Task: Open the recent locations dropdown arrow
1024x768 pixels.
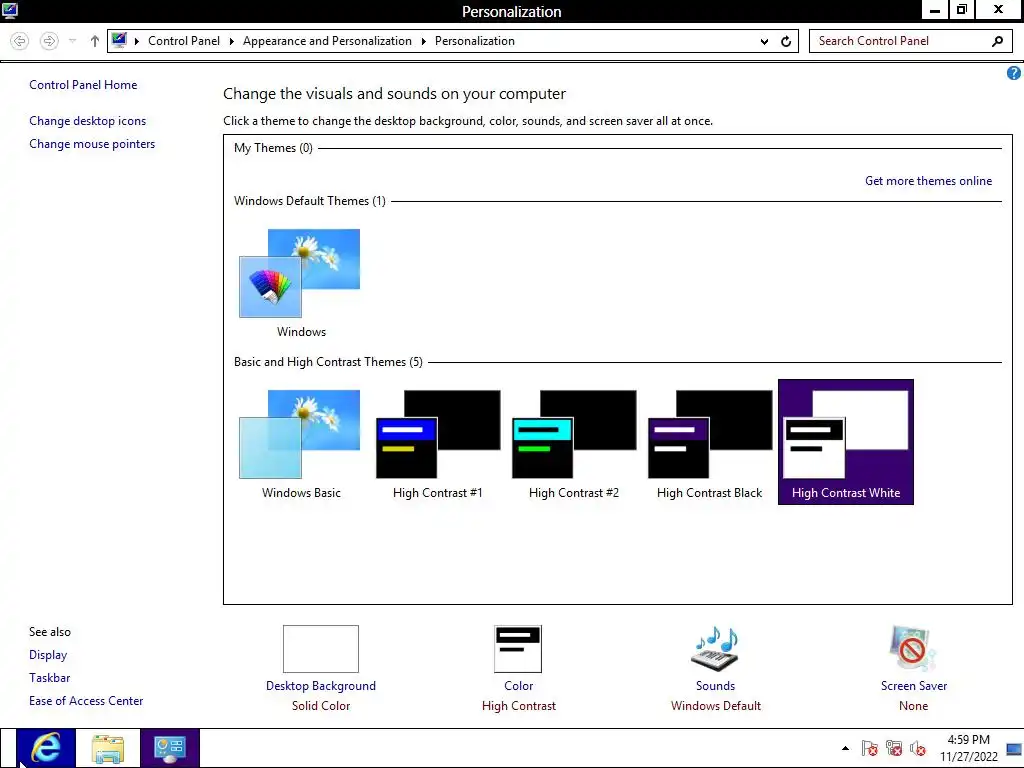Action: (72, 41)
